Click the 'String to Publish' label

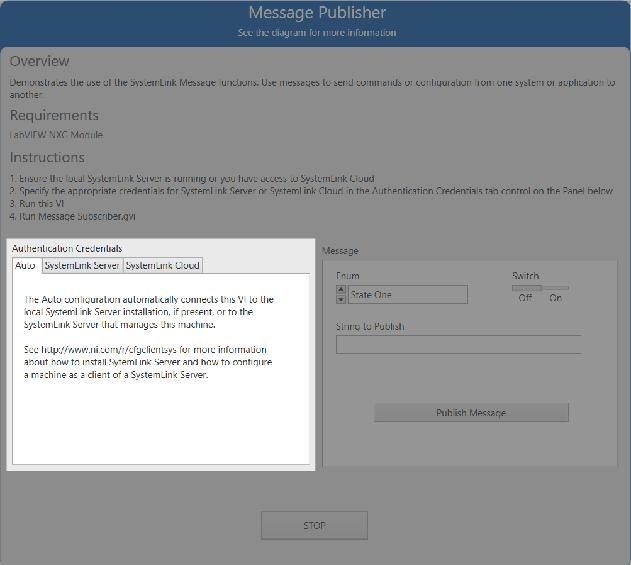click(x=370, y=326)
